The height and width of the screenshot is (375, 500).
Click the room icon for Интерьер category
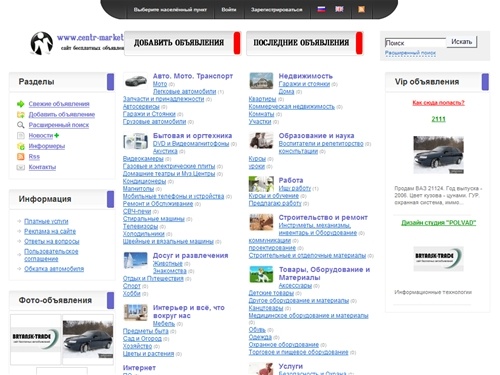coord(135,312)
